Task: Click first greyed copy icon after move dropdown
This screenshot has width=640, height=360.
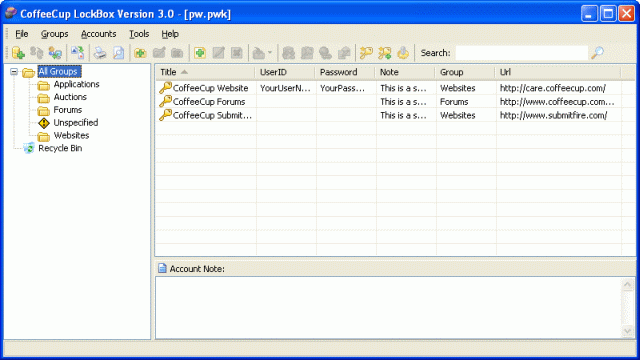Action: pyautogui.click(x=289, y=53)
